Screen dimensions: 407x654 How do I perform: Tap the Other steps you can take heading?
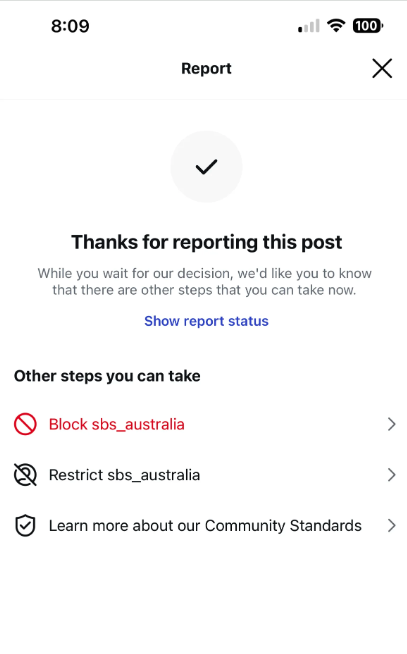pyautogui.click(x=107, y=376)
